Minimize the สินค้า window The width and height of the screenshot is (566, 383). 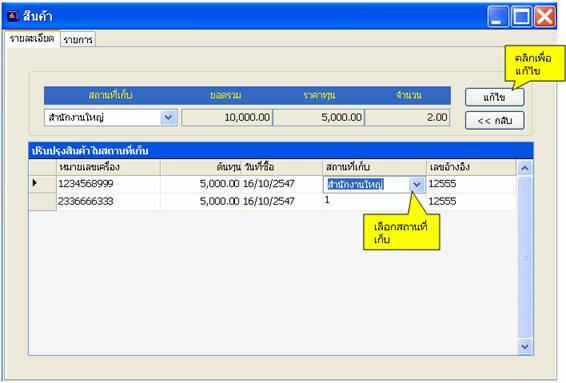pos(498,16)
